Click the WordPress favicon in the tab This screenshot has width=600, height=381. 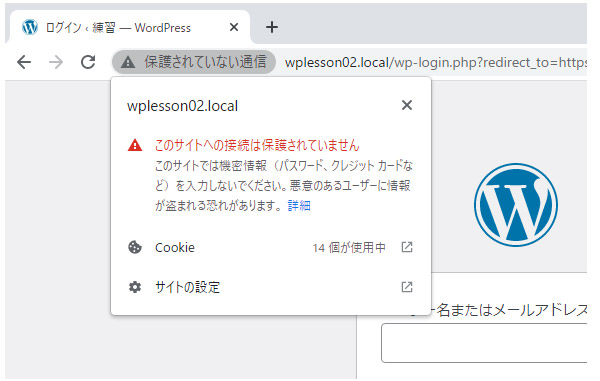coord(30,27)
